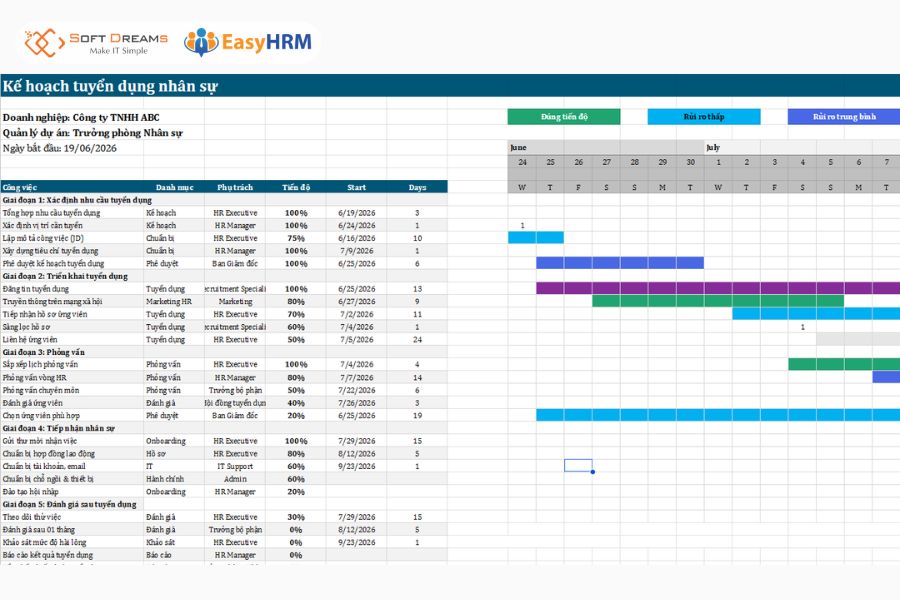Click the purple Gantt bar for Đăng tin tuyển dụng
Image resolution: width=900 pixels, height=600 pixels.
(x=718, y=288)
